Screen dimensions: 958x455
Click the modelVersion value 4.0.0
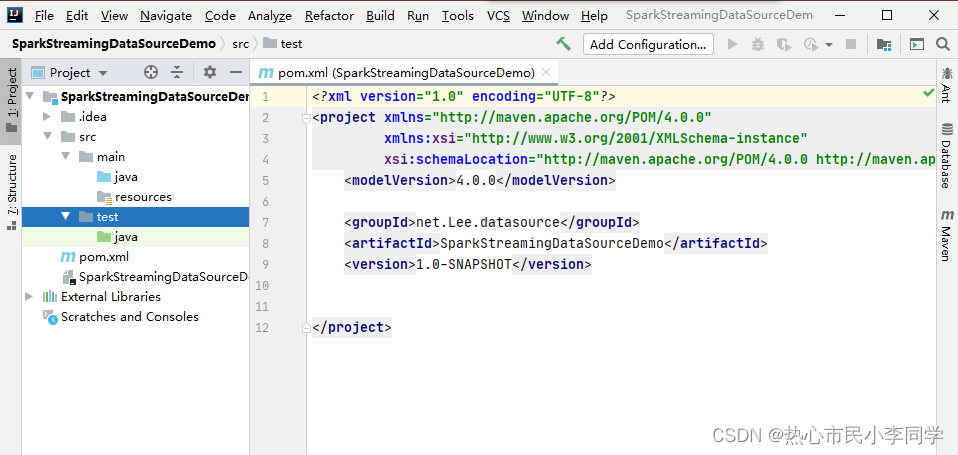(x=476, y=181)
